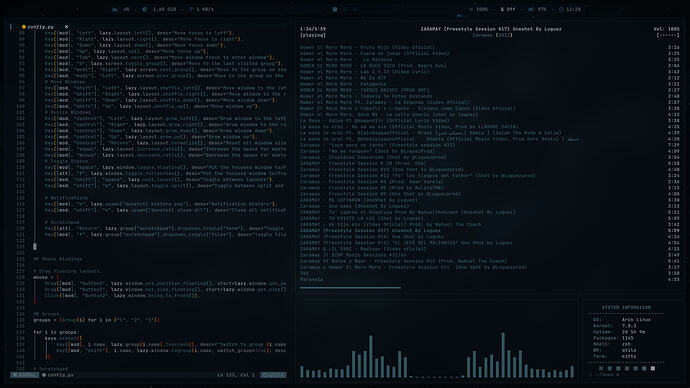
Task: Click the CPU usage indicator in top bar
Action: pos(122,9)
